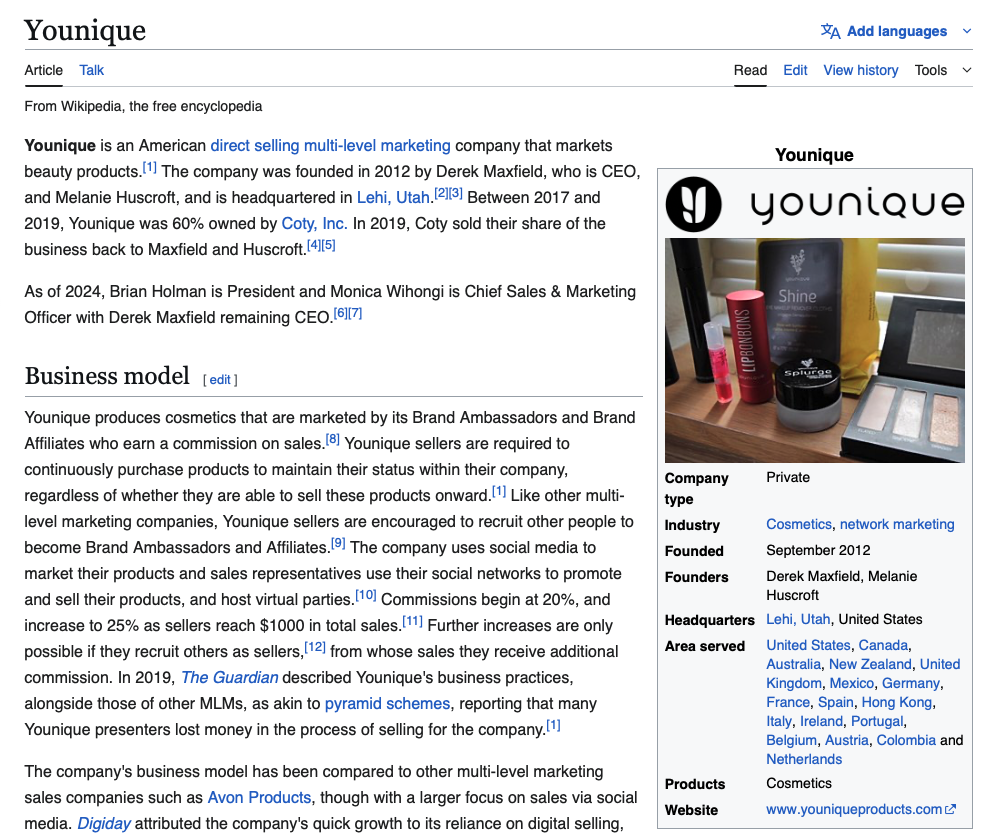992x833 pixels.
Task: Click the Add languages button
Action: tap(896, 31)
